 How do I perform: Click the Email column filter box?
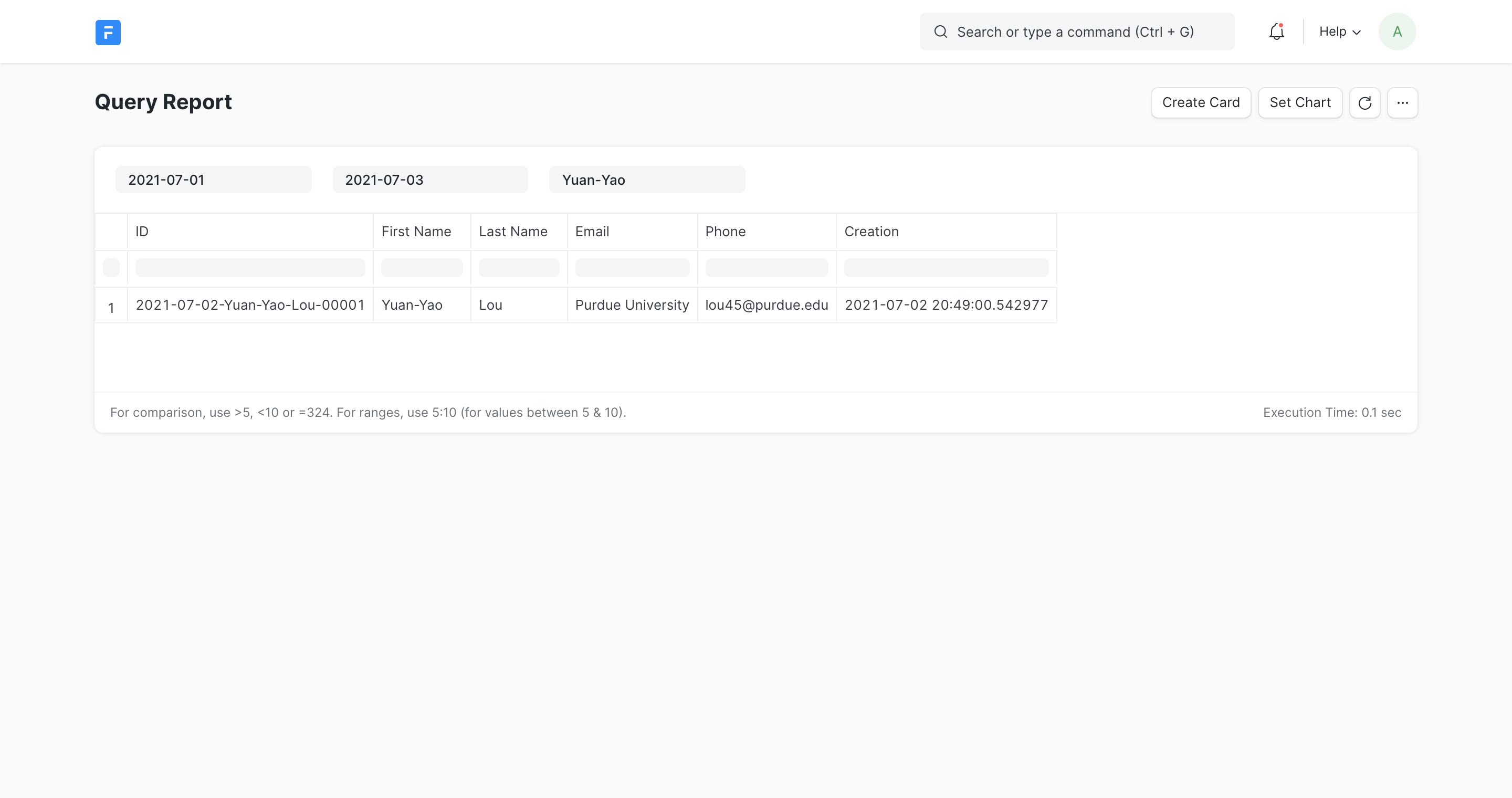pos(632,268)
